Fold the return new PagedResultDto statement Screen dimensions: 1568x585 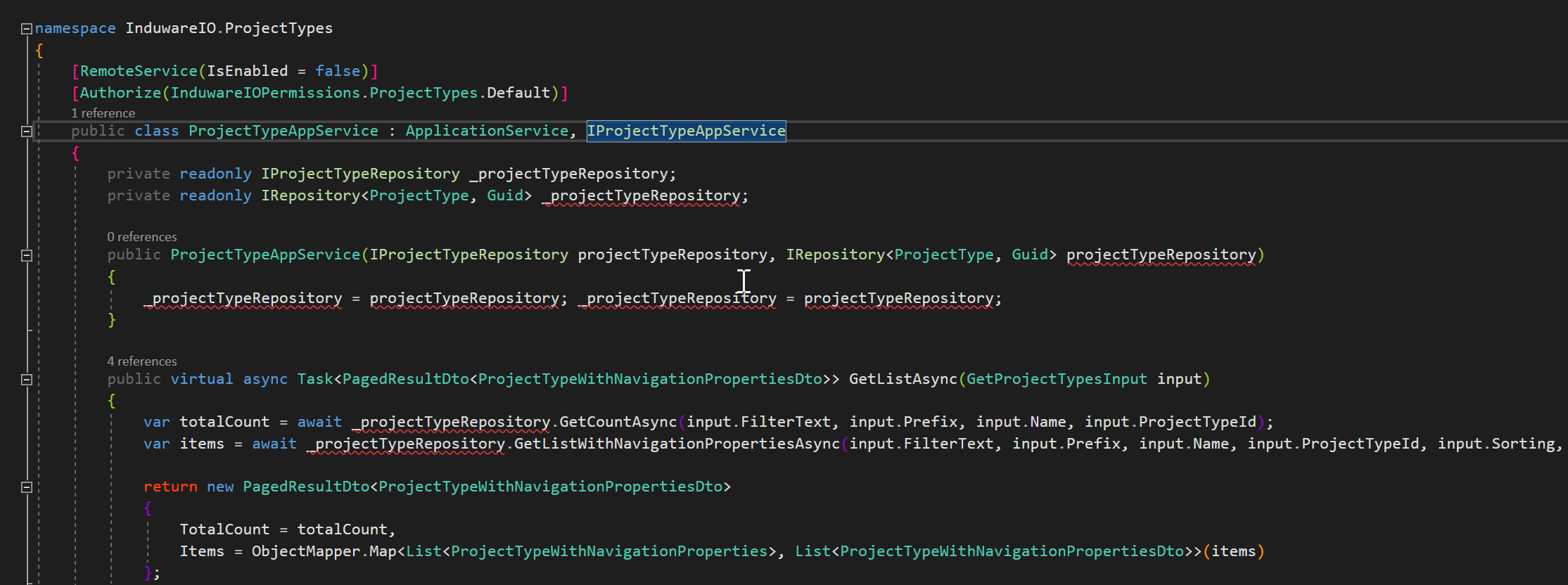[x=27, y=487]
